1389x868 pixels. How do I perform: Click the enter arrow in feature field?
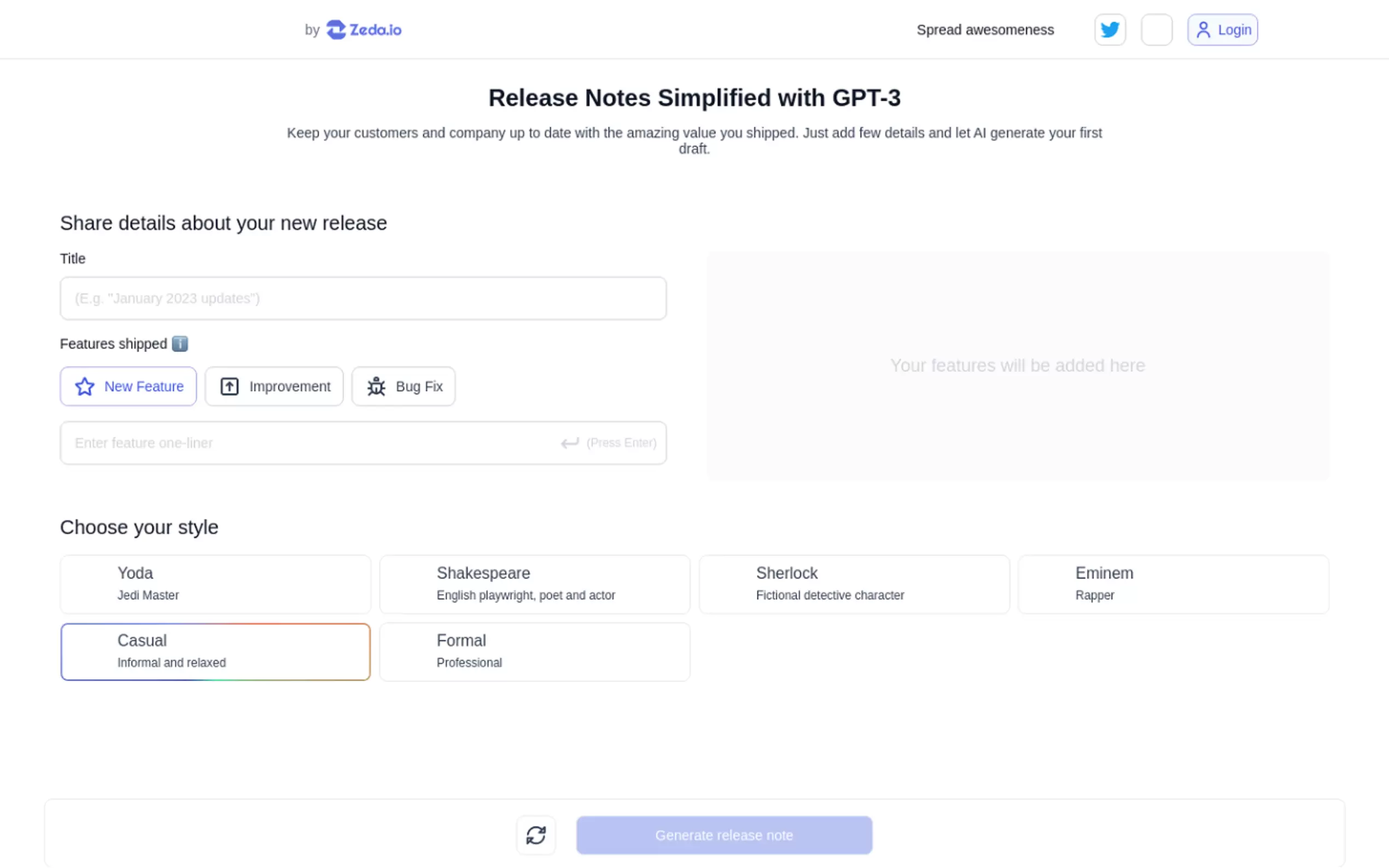point(570,443)
